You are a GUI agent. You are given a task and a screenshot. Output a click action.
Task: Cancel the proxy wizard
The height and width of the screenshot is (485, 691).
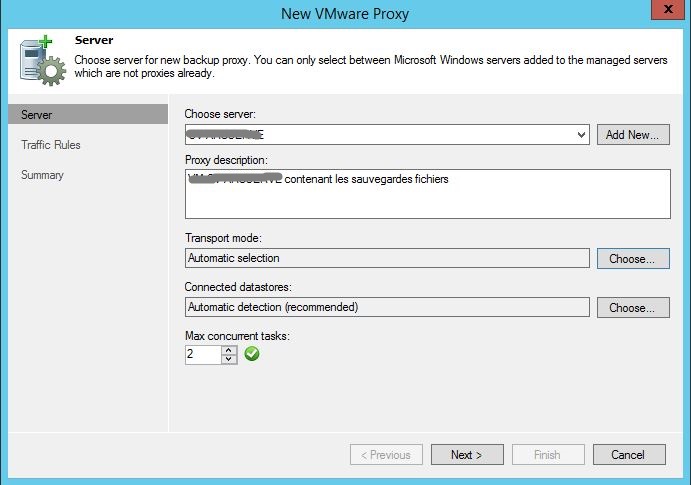click(x=629, y=455)
